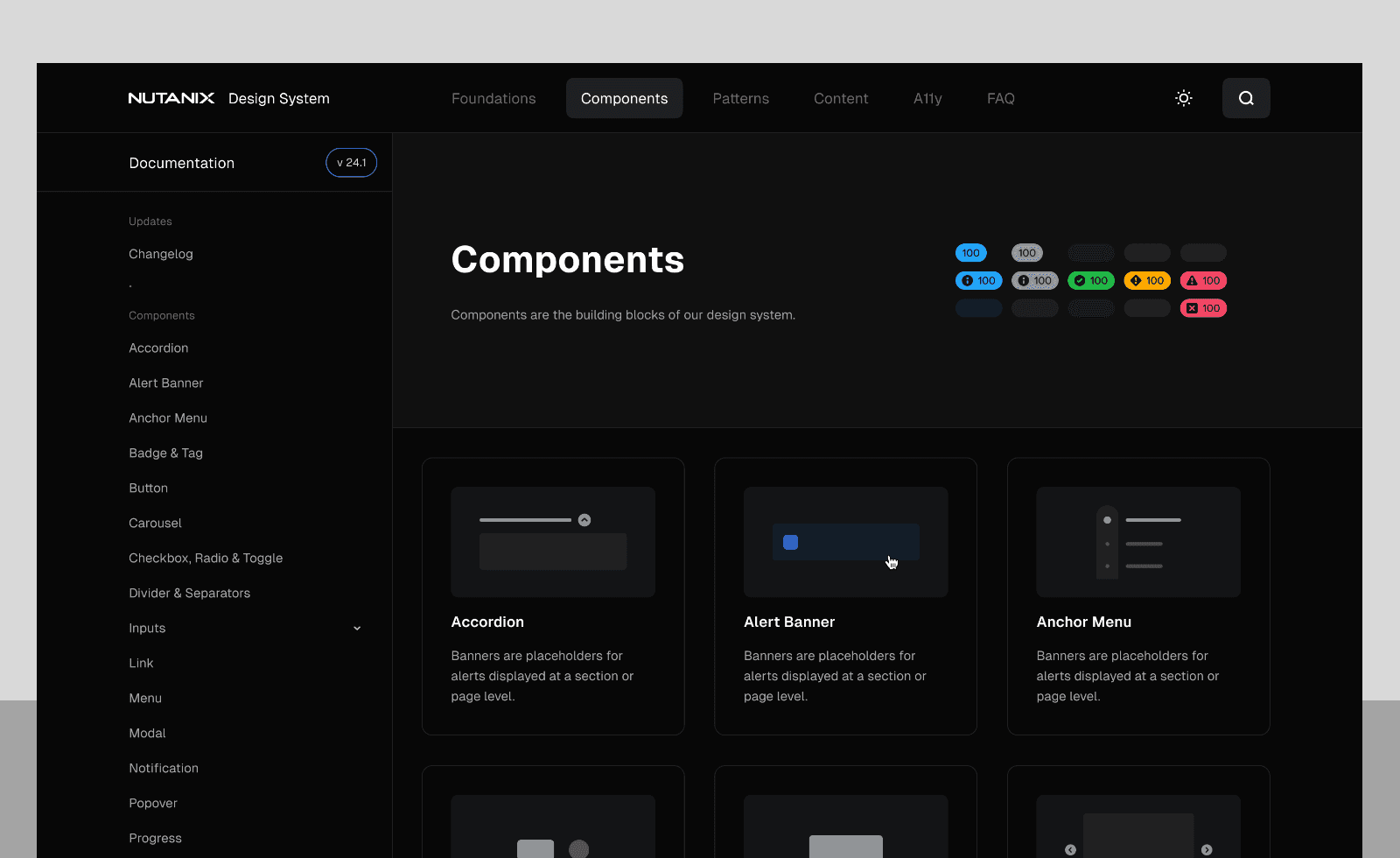Click plain gray 100 badge
This screenshot has height=858, width=1400.
(1027, 253)
